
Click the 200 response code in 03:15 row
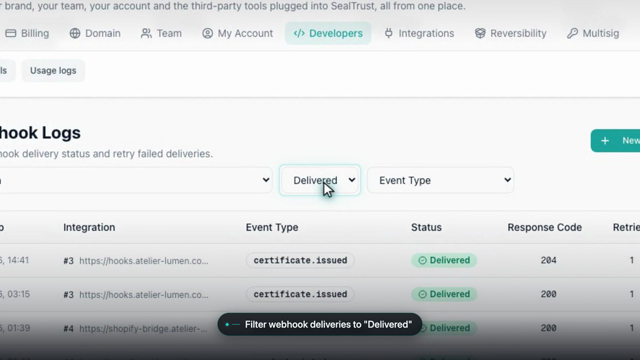pos(548,294)
